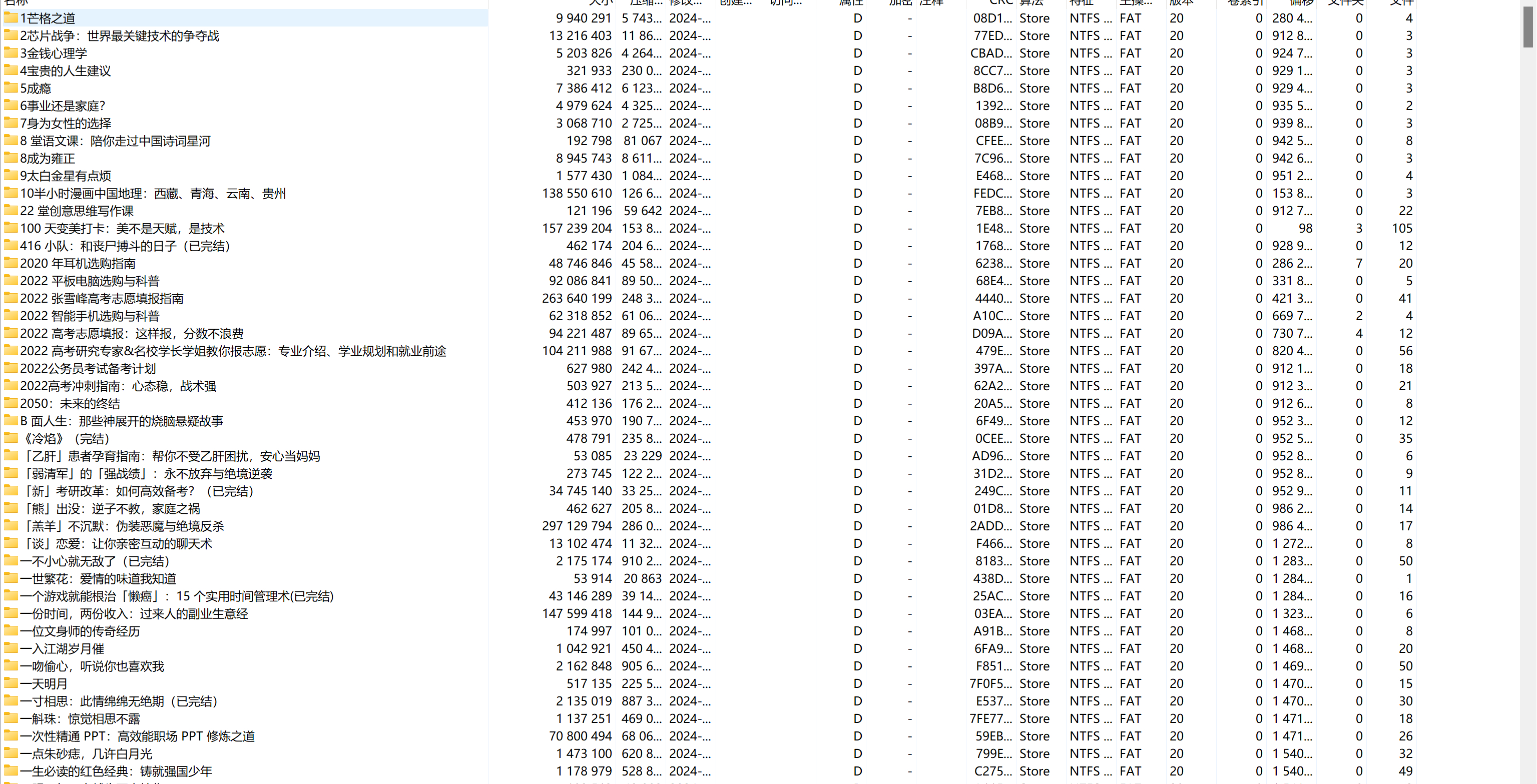Viewport: 1537px width, 784px height.
Task: Click folder icon beside 3金钱心理学
Action: click(x=10, y=53)
